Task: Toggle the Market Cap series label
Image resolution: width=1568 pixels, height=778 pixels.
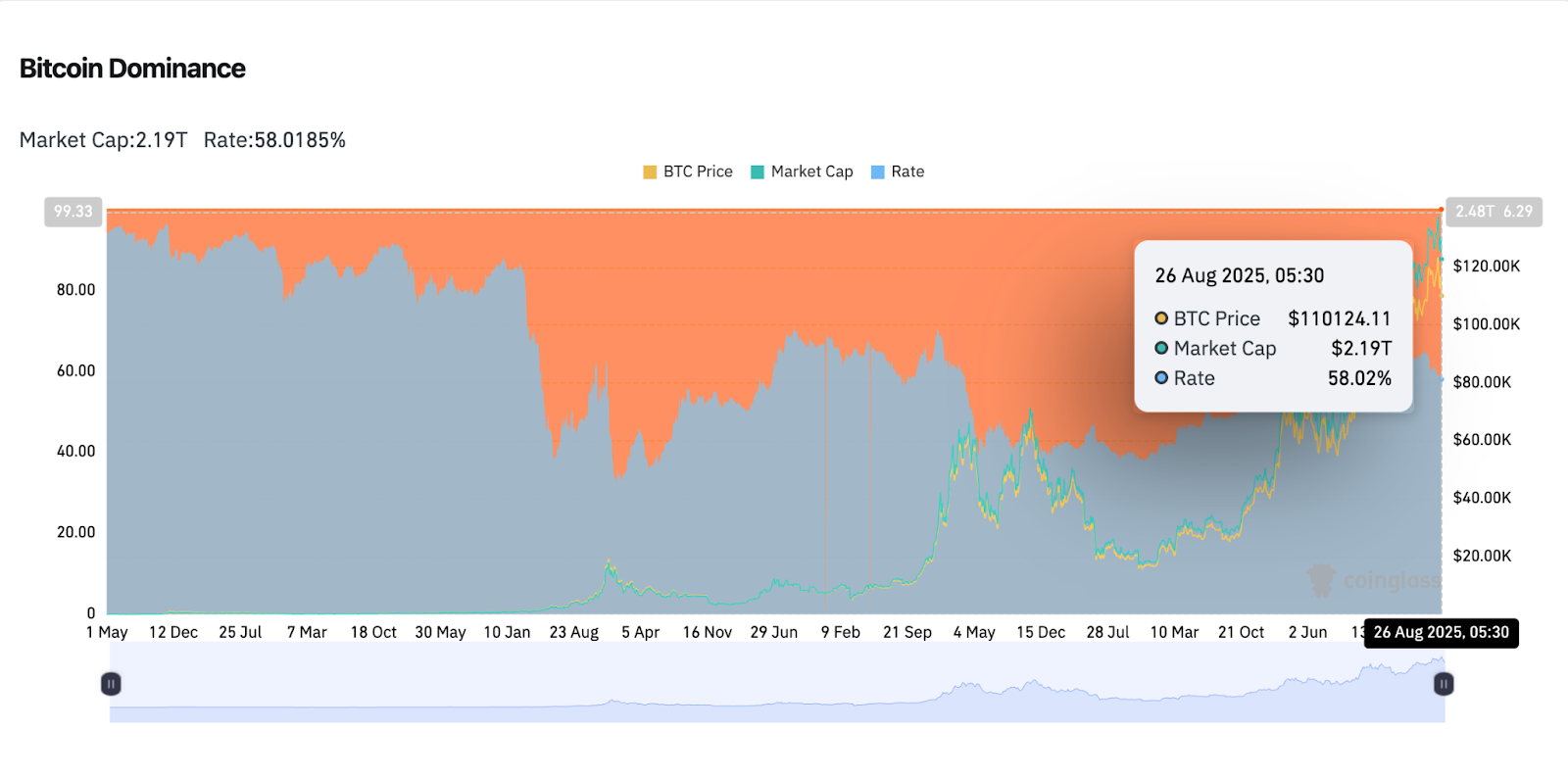Action: (811, 171)
